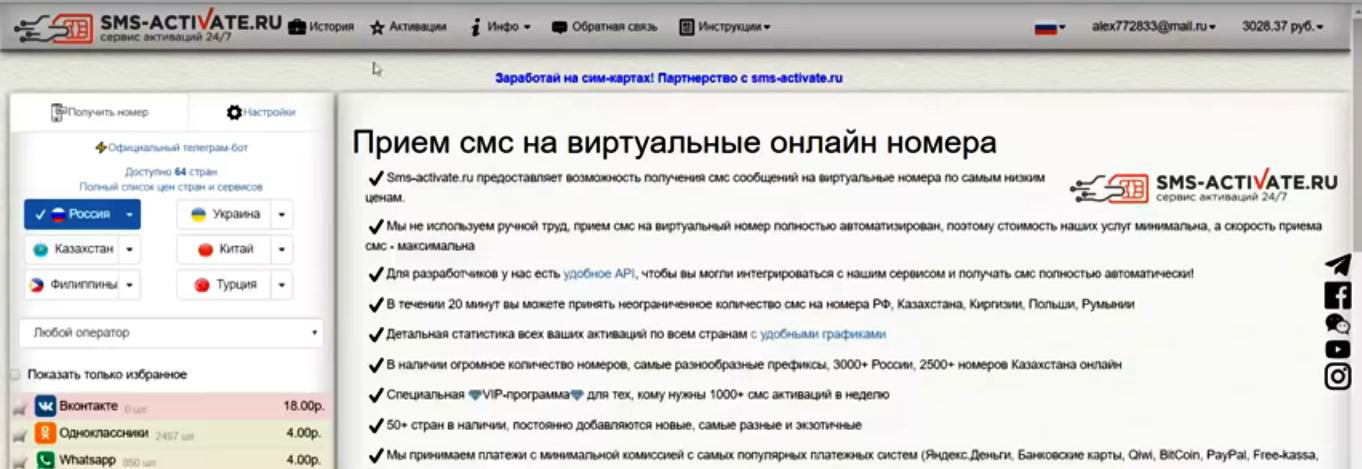The width and height of the screenshot is (1362, 469).
Task: Open the alex772833@mail.ru account menu
Action: point(1153,27)
